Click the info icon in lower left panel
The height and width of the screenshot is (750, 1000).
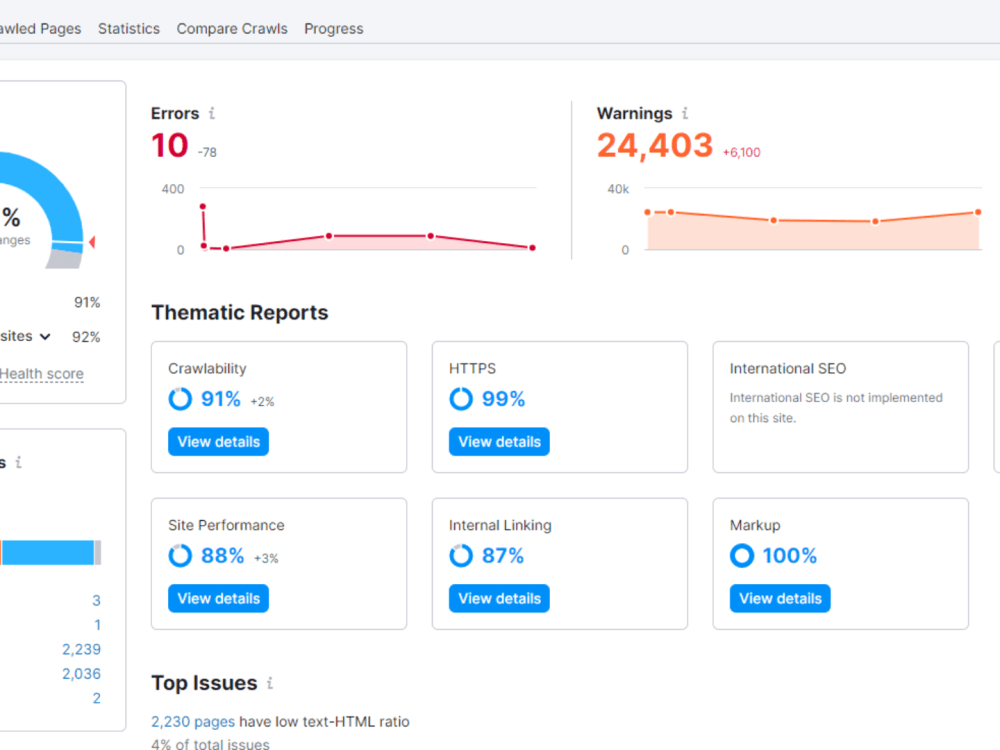(18, 462)
